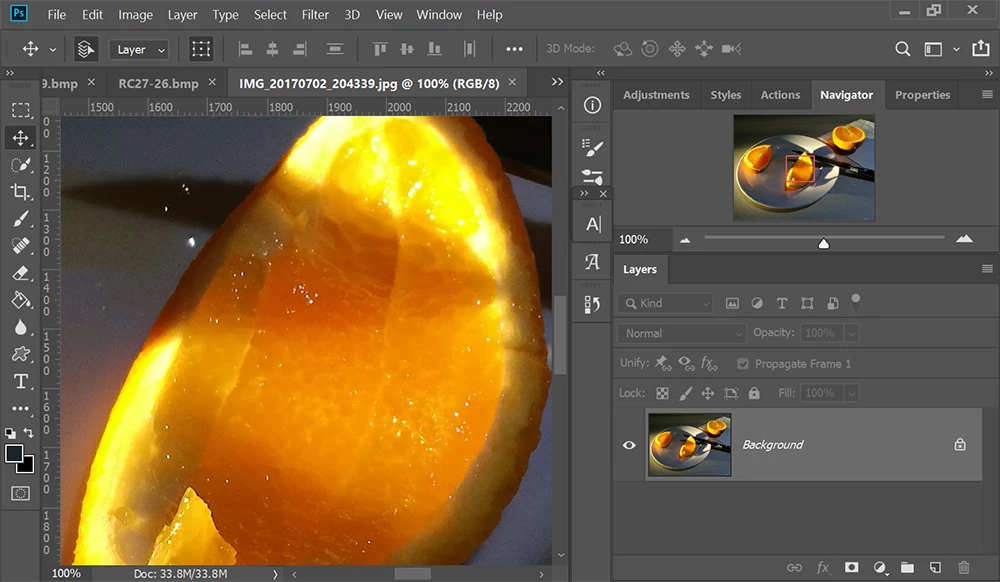
Task: Hide the Background layer with eye icon
Action: pyautogui.click(x=629, y=445)
